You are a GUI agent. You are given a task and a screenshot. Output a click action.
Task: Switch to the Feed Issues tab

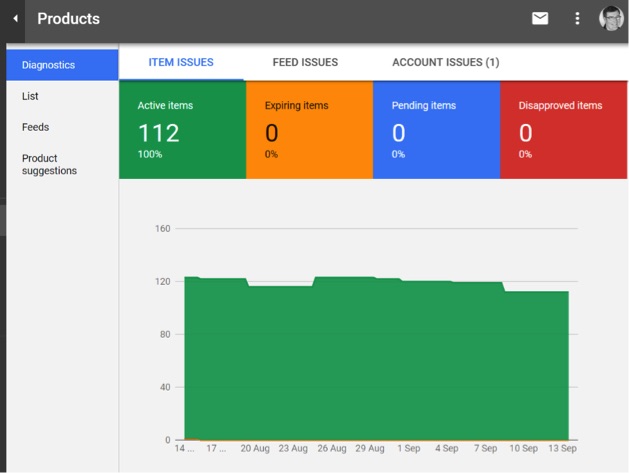click(305, 62)
